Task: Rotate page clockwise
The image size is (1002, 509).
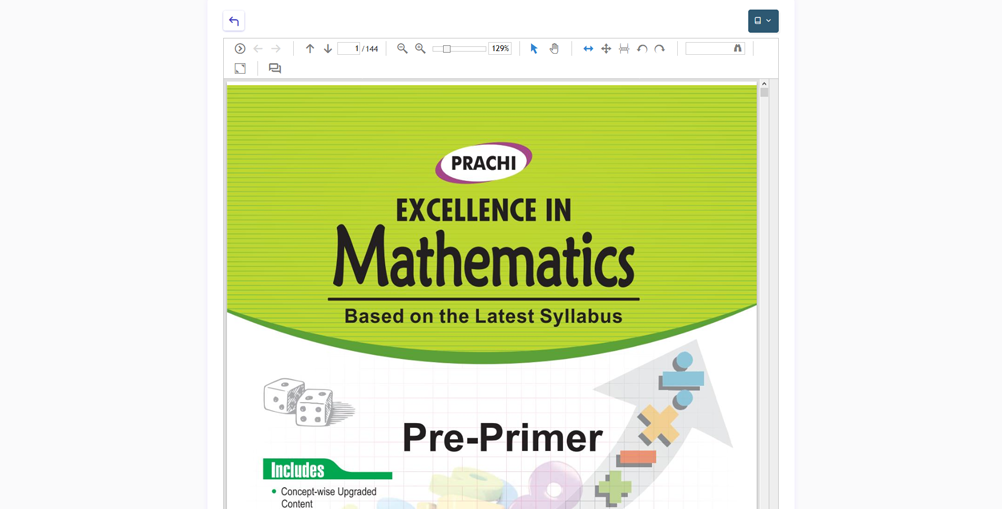Action: pos(659,49)
